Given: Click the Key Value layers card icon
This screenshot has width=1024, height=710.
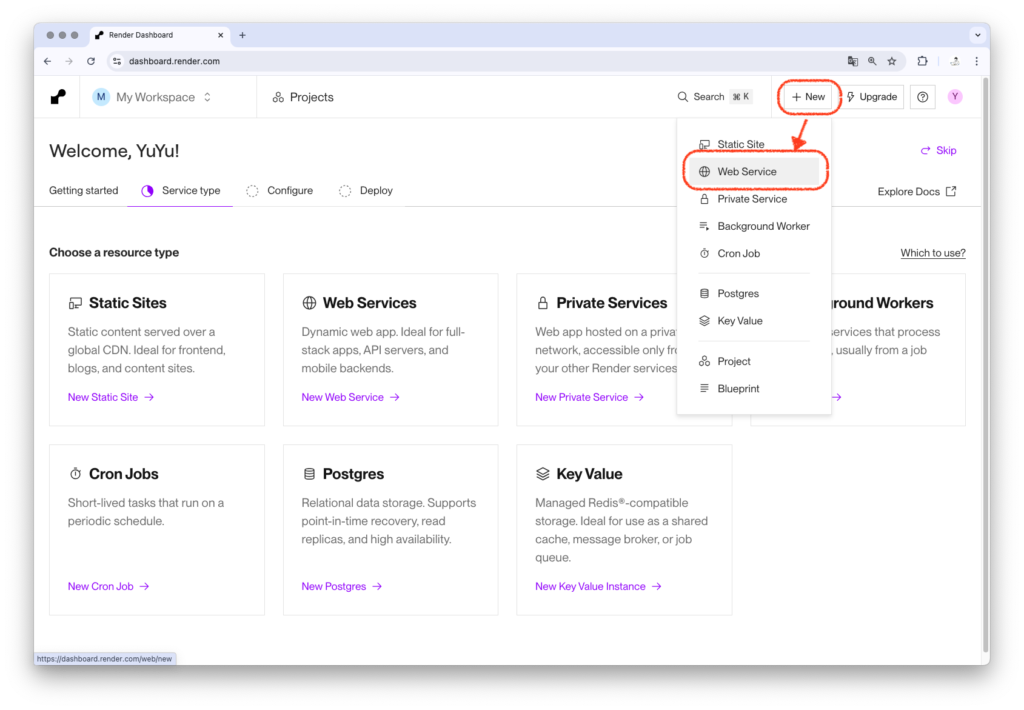Looking at the screenshot, I should 543,474.
